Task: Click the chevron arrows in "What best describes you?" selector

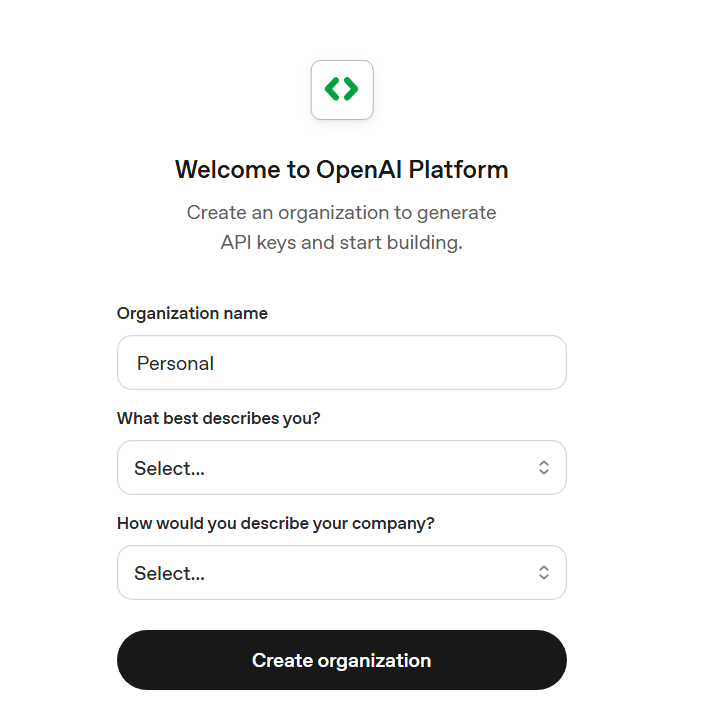Action: pos(543,468)
